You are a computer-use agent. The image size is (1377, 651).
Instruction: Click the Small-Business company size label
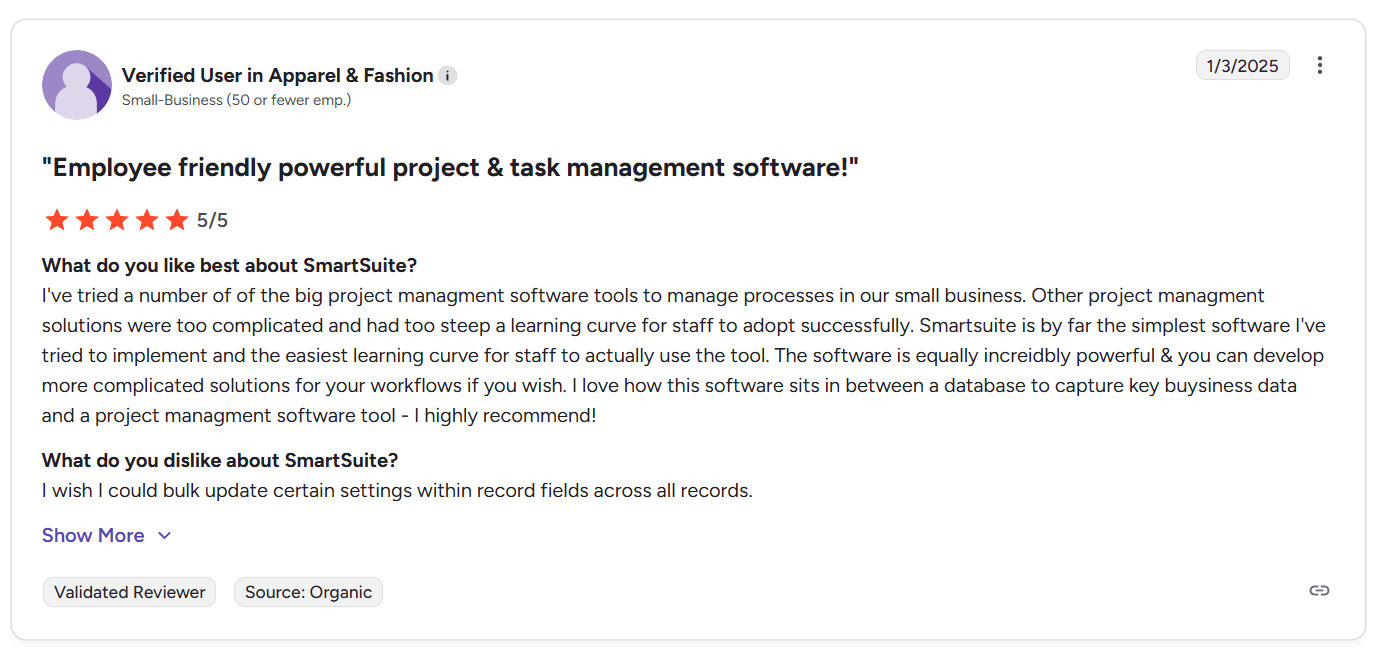click(236, 100)
